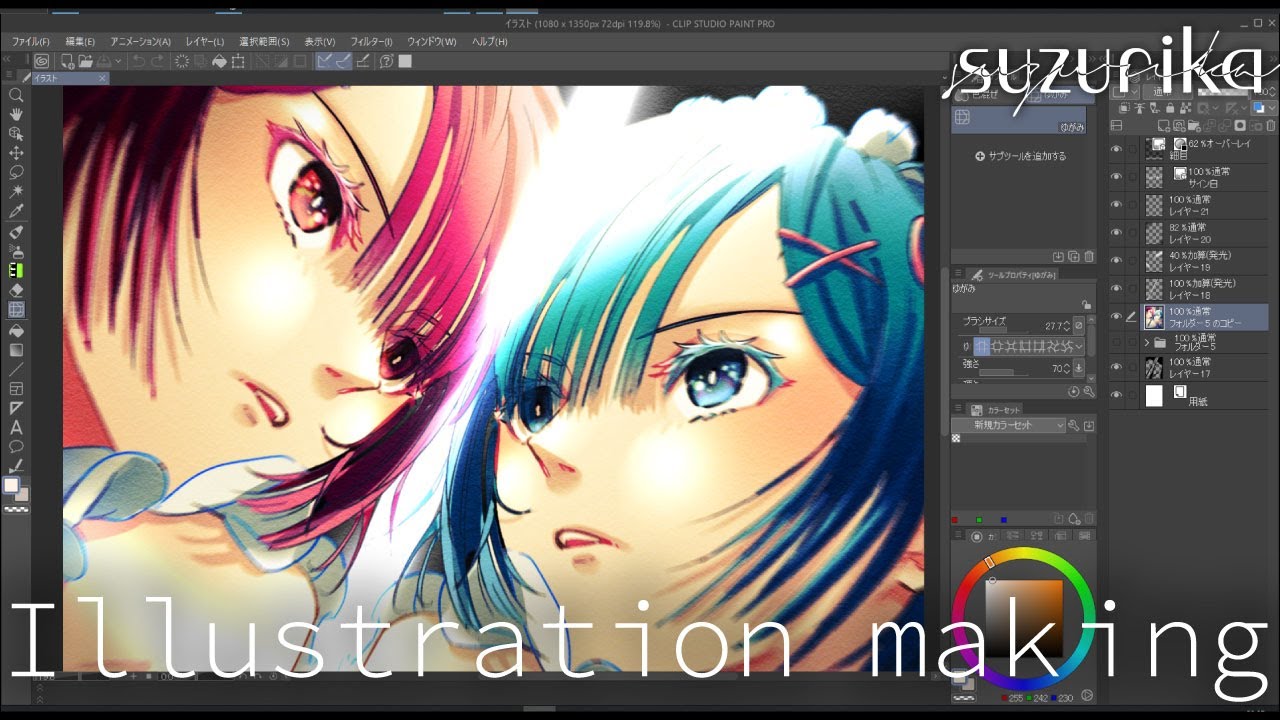Select the Liquify mesh tool

(16, 310)
